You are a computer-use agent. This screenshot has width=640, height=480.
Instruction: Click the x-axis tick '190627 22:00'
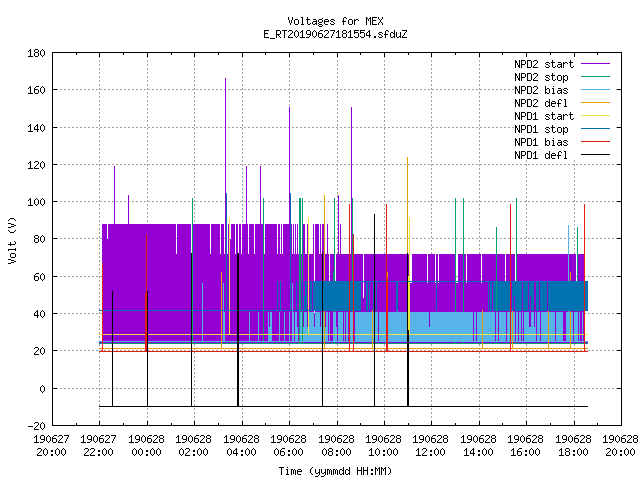(x=99, y=446)
